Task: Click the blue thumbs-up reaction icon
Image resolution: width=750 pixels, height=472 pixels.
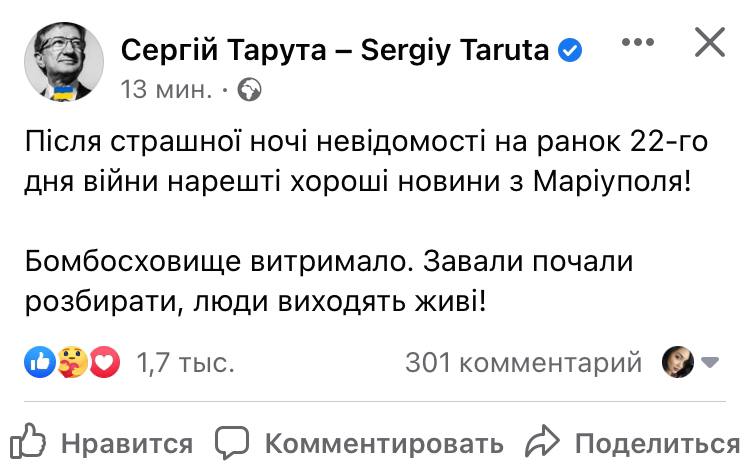Action: (38, 363)
